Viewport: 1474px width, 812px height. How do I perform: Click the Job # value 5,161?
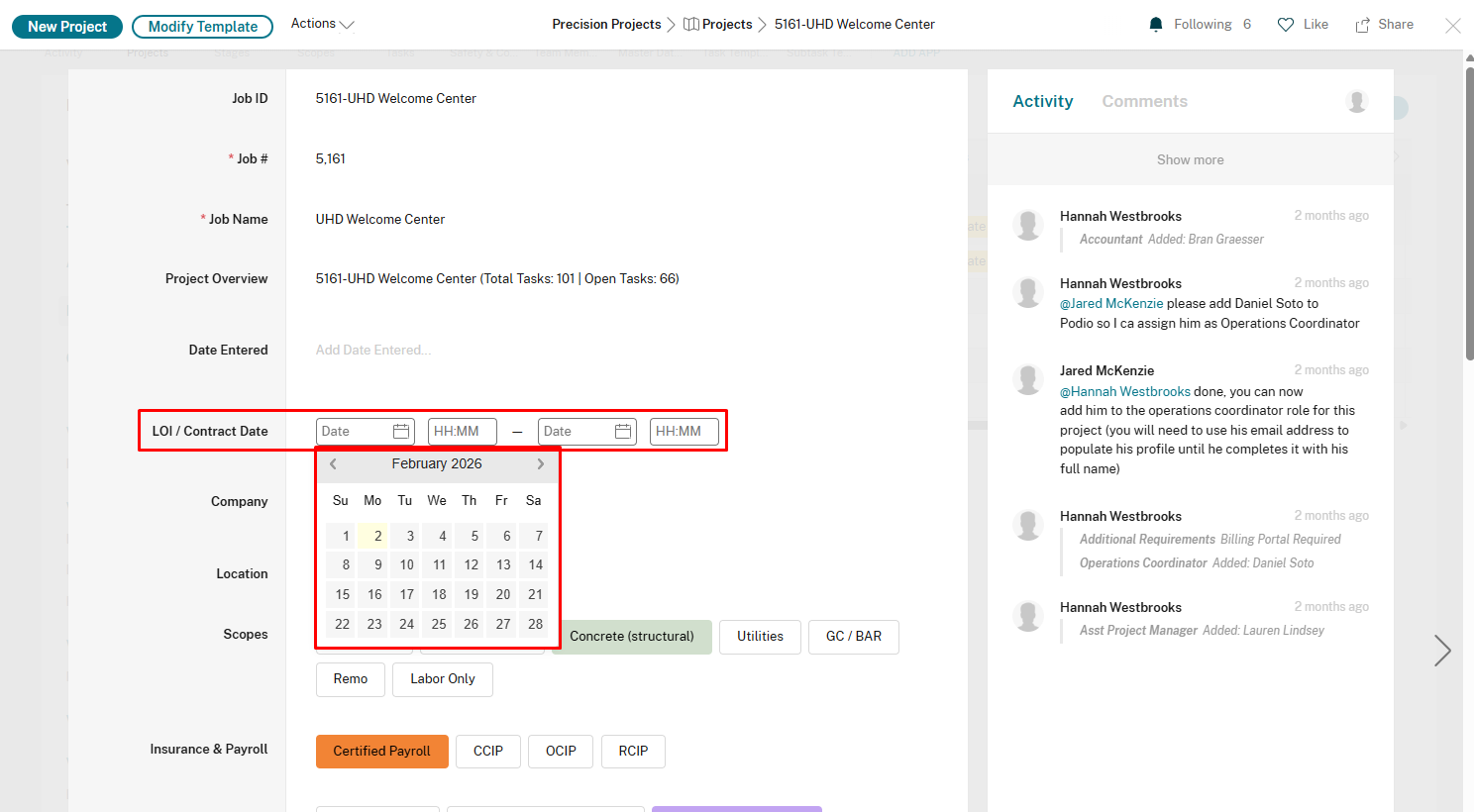coord(331,159)
